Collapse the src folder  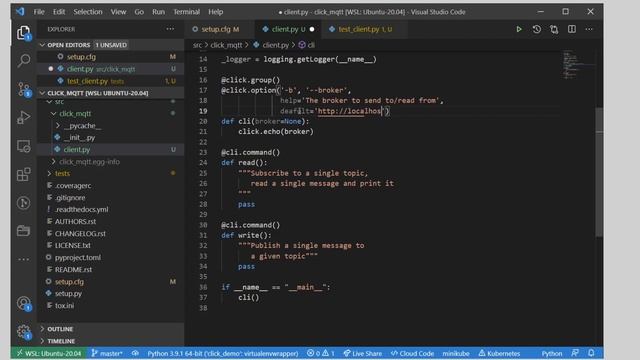[x=49, y=102]
